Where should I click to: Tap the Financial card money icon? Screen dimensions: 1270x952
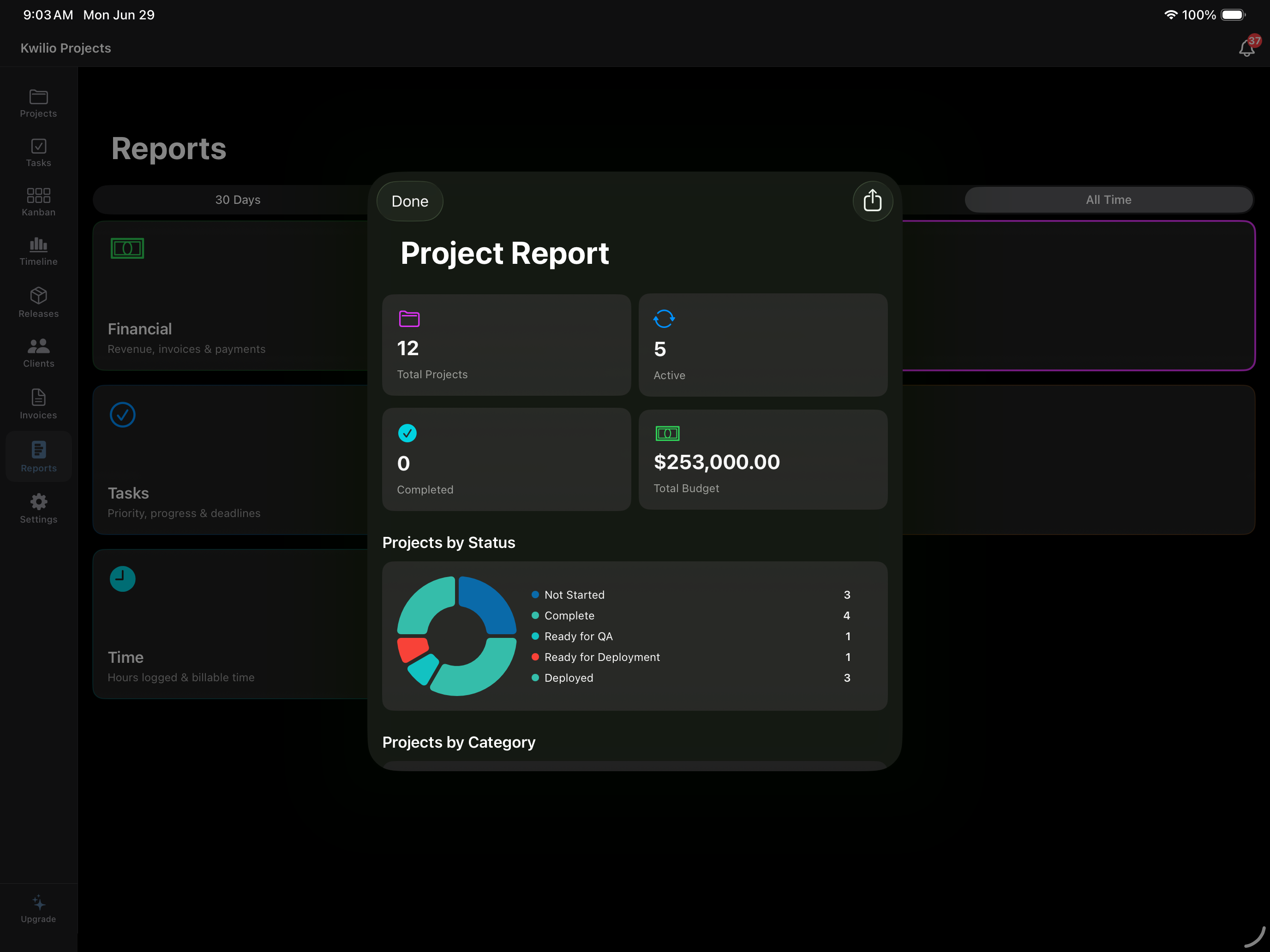click(x=127, y=249)
